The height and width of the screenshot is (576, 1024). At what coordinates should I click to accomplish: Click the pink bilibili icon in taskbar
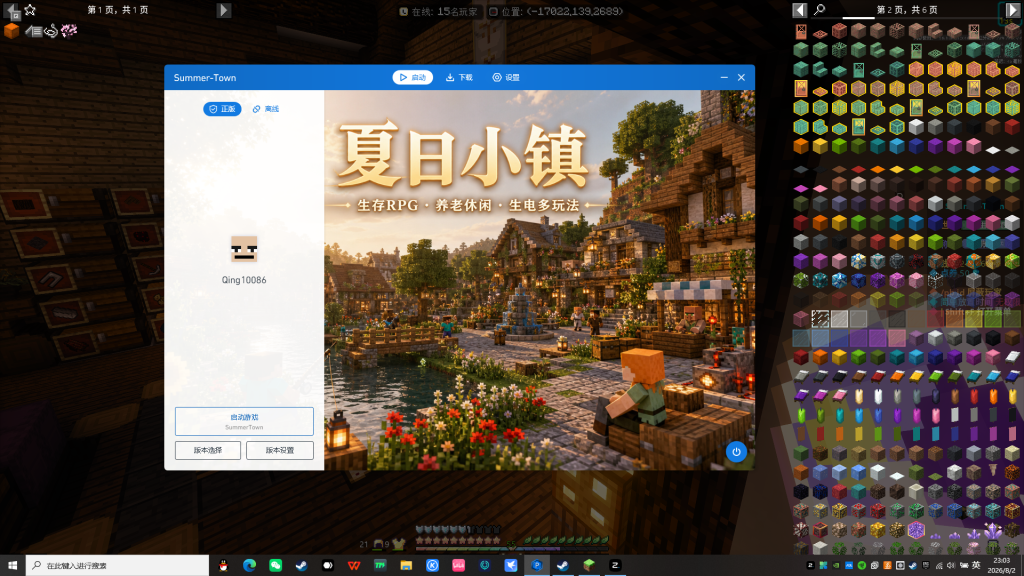click(458, 566)
